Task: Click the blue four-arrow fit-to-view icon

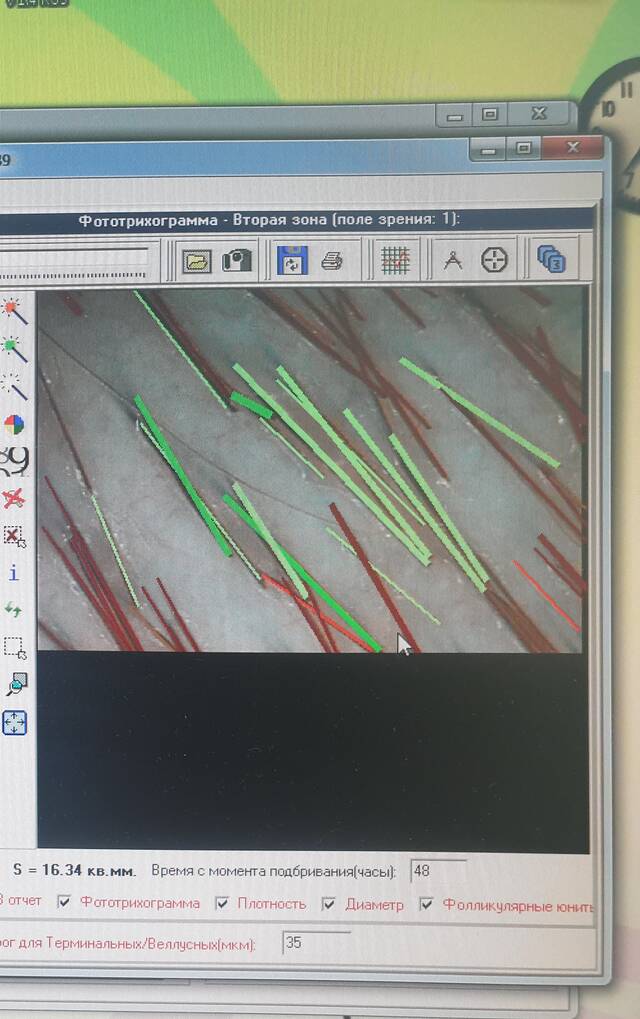Action: 14,723
